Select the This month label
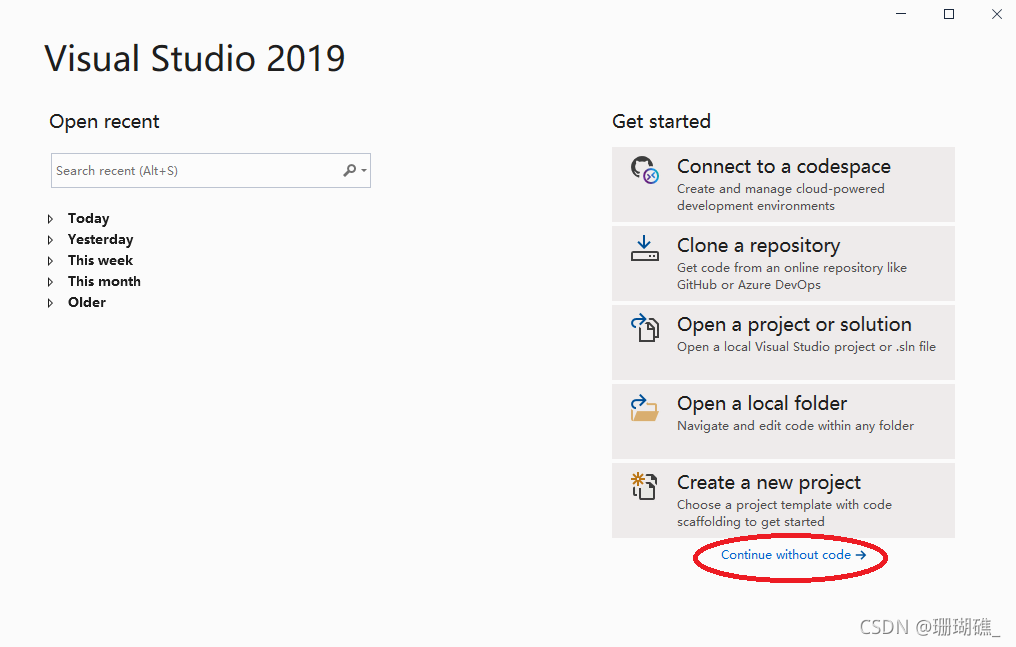This screenshot has width=1016, height=647. click(x=104, y=281)
